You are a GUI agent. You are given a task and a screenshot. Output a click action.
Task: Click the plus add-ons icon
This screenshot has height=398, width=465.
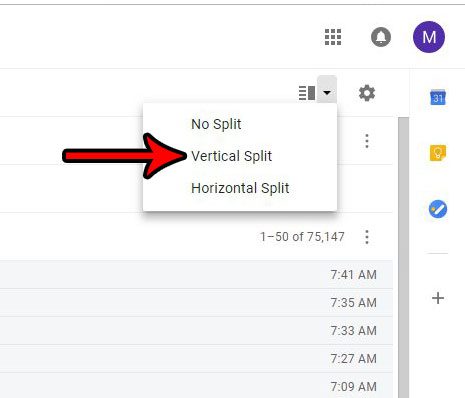(x=438, y=298)
